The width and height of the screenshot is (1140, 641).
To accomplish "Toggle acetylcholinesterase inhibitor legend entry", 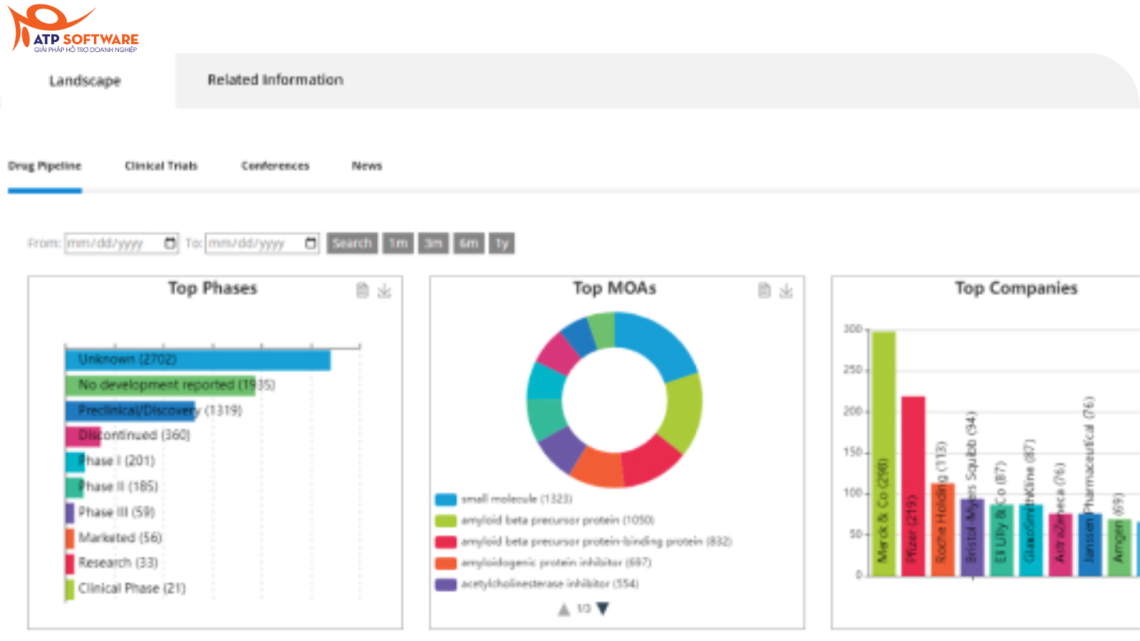I will click(x=535, y=583).
